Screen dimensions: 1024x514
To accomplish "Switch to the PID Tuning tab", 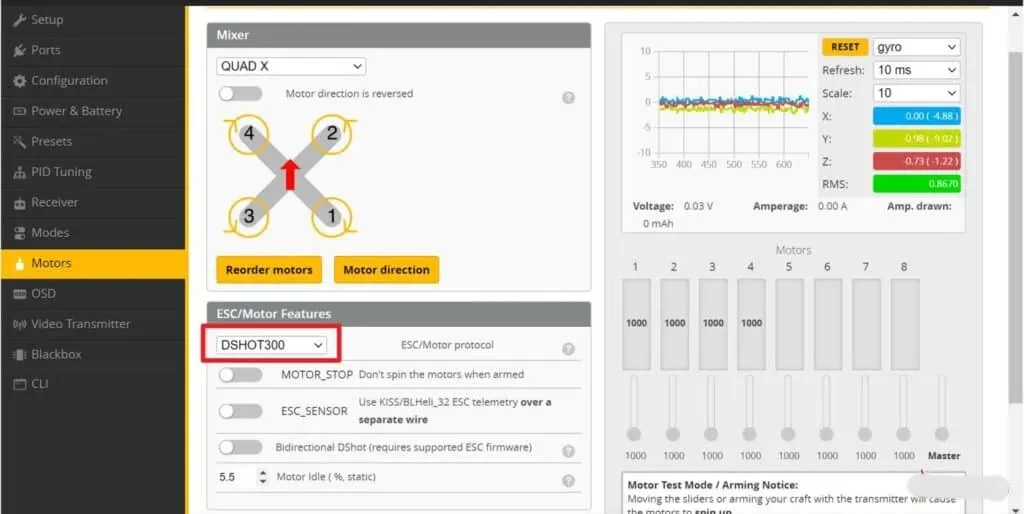I will tap(93, 172).
